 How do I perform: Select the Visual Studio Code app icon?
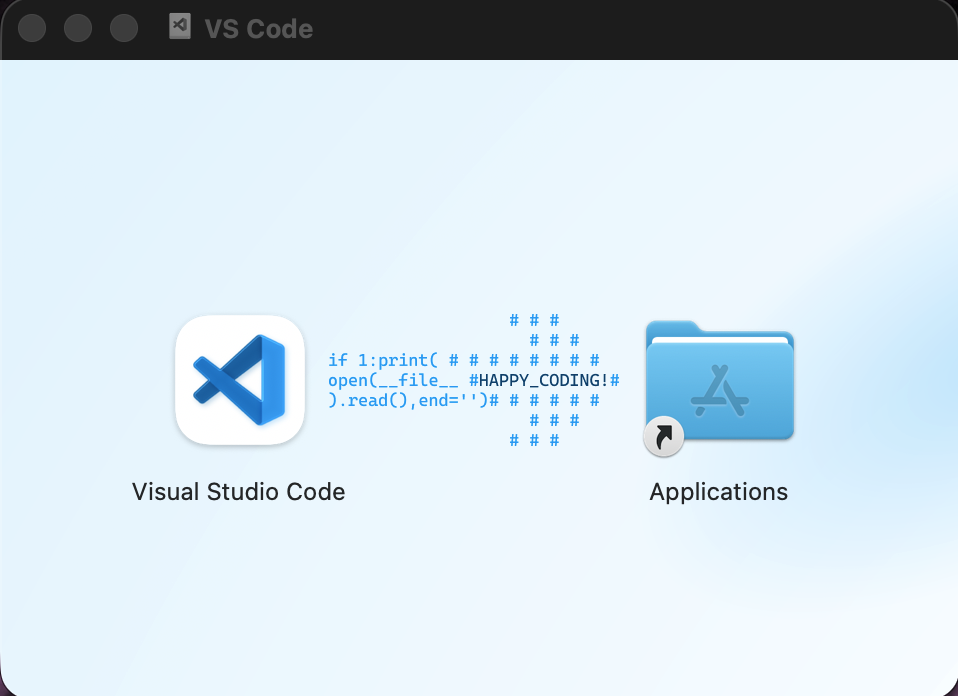pyautogui.click(x=240, y=380)
